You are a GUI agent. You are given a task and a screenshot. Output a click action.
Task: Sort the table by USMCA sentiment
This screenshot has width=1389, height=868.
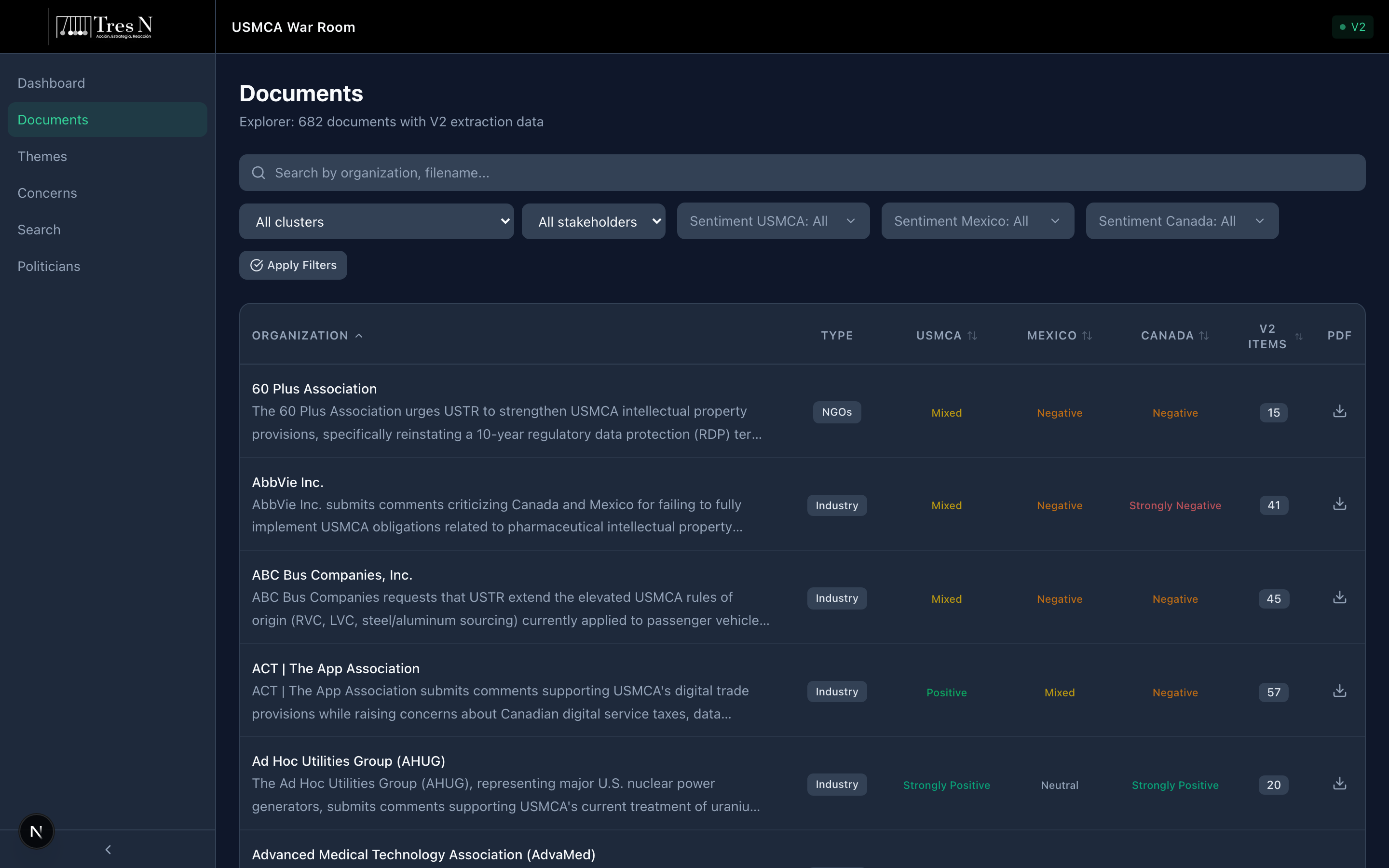click(x=946, y=336)
